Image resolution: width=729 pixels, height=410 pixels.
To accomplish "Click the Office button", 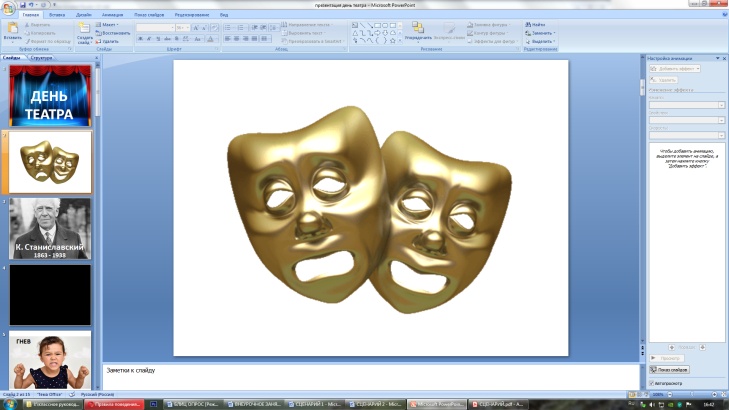I will [9, 8].
